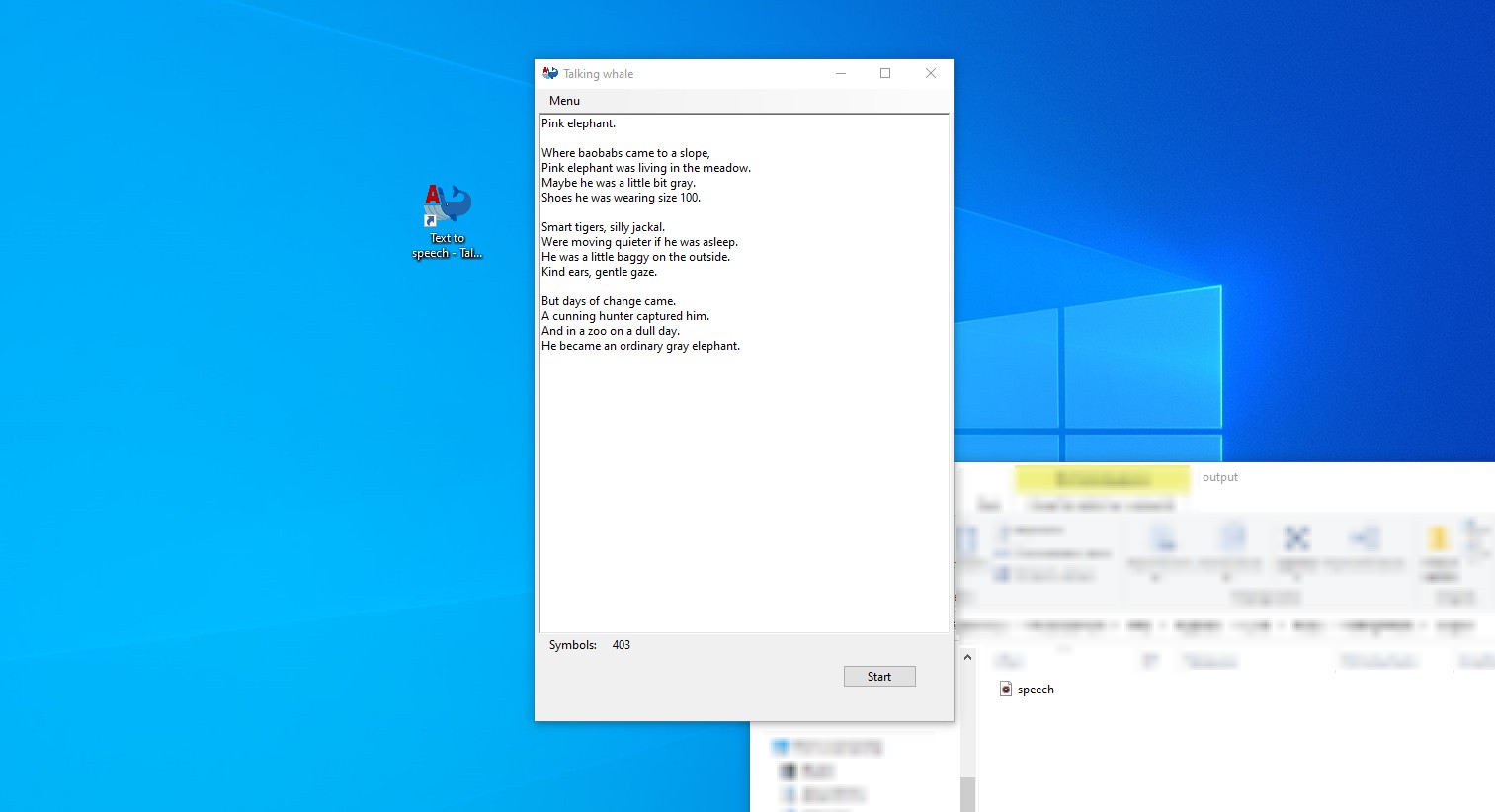1495x812 pixels.
Task: Click the Talking whale title bar icon
Action: click(x=550, y=73)
